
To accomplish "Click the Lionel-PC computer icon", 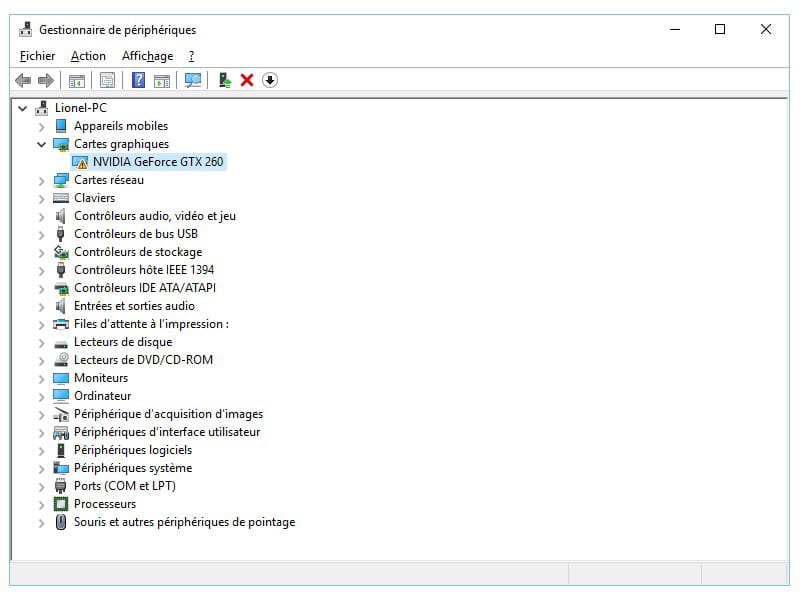I will (41, 108).
